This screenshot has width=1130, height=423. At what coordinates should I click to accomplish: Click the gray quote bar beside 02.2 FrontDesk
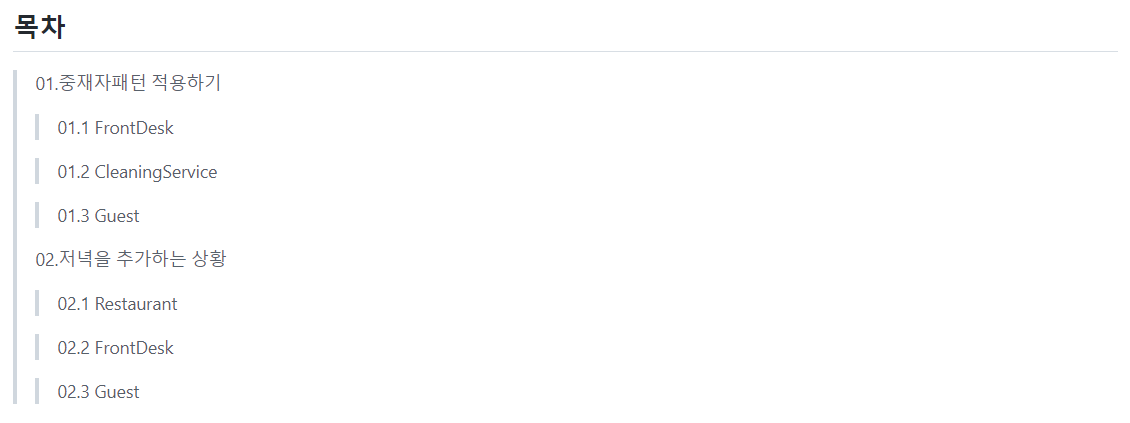[x=37, y=347]
